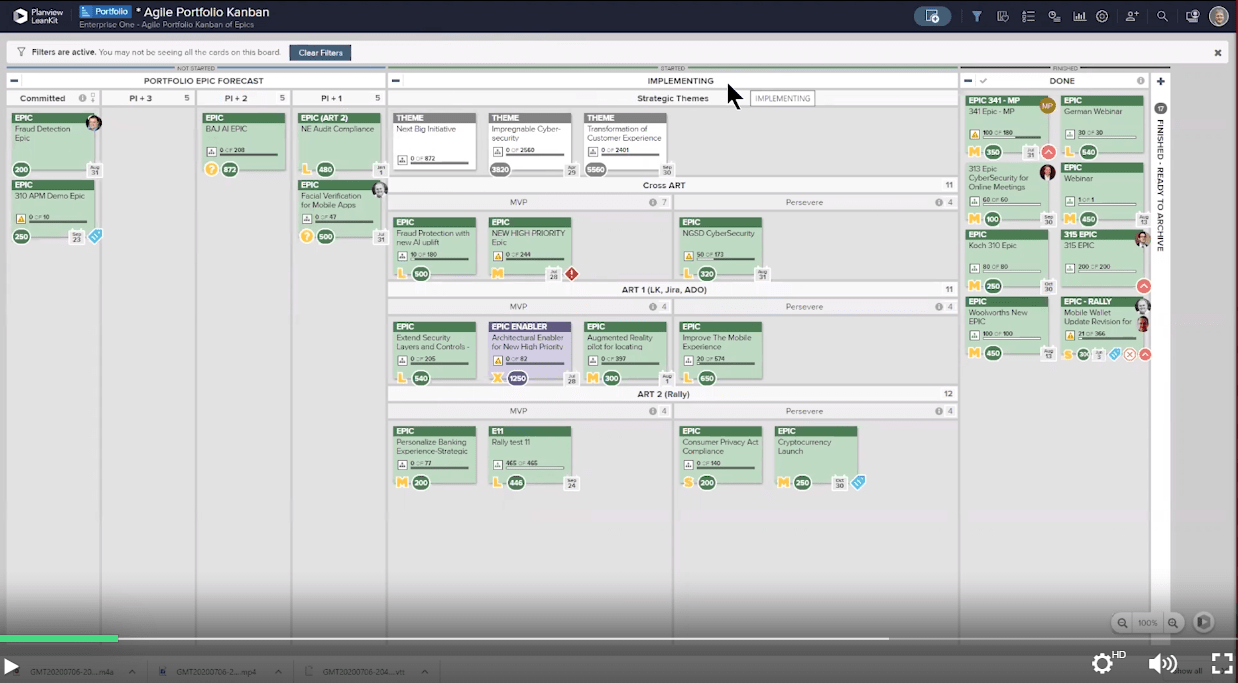Open search with the magnifier icon
The width and height of the screenshot is (1238, 683).
[x=1162, y=16]
